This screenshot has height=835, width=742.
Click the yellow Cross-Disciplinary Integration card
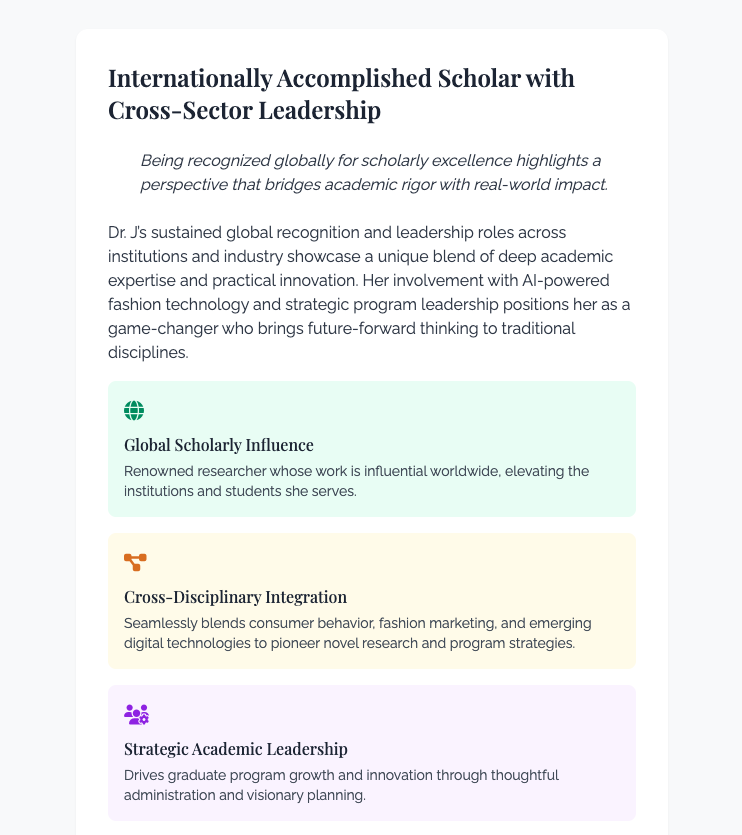pyautogui.click(x=372, y=601)
